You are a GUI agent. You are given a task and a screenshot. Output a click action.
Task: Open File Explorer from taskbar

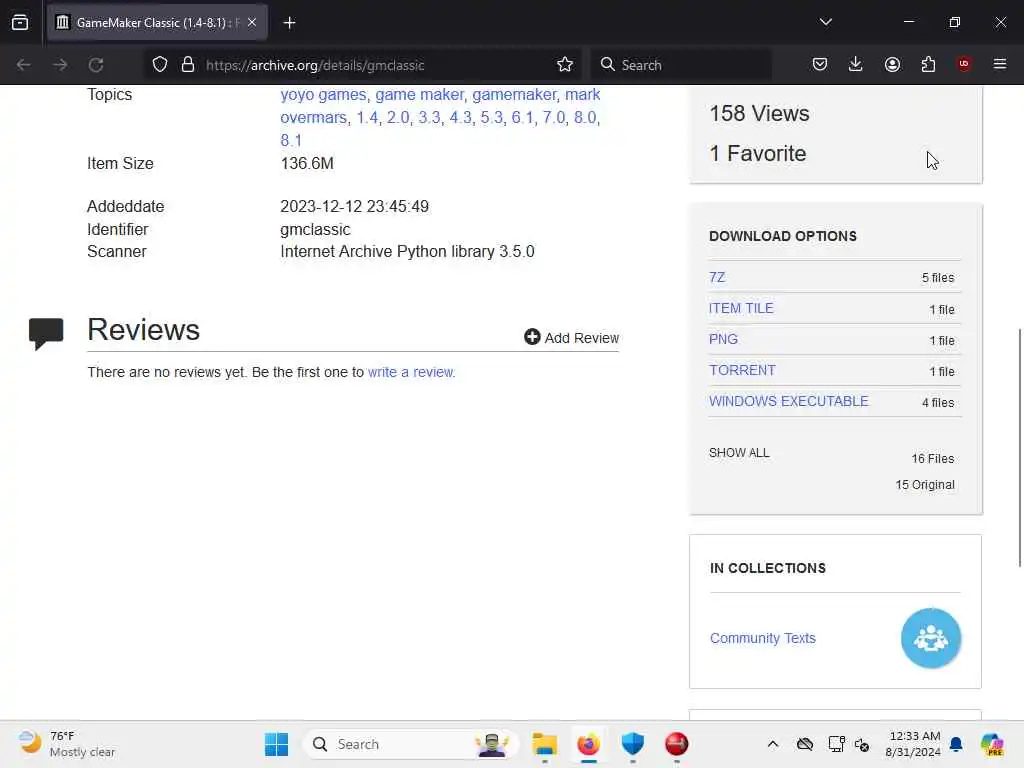pos(544,744)
